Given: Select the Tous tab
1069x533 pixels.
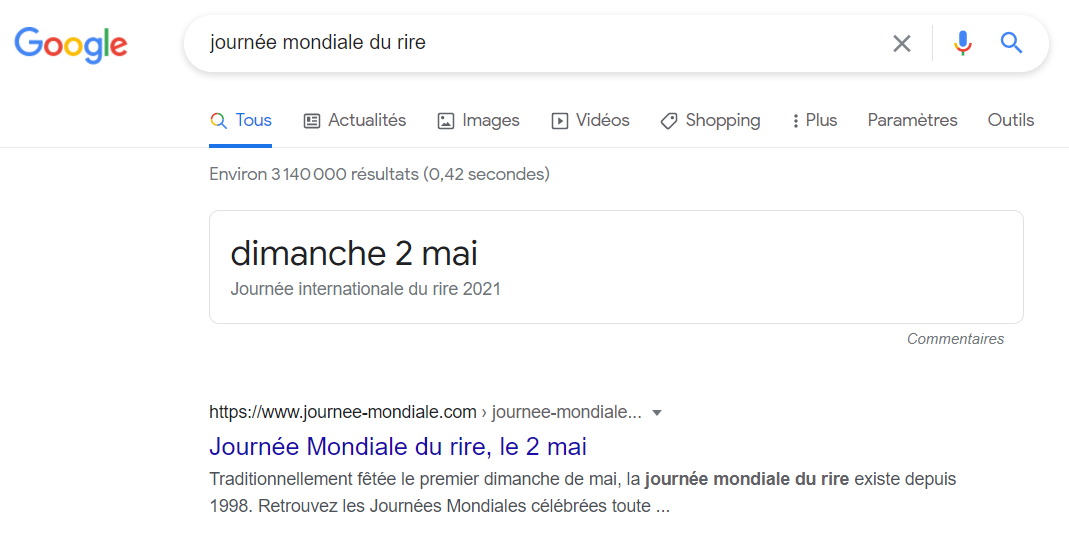Looking at the screenshot, I should (x=241, y=121).
